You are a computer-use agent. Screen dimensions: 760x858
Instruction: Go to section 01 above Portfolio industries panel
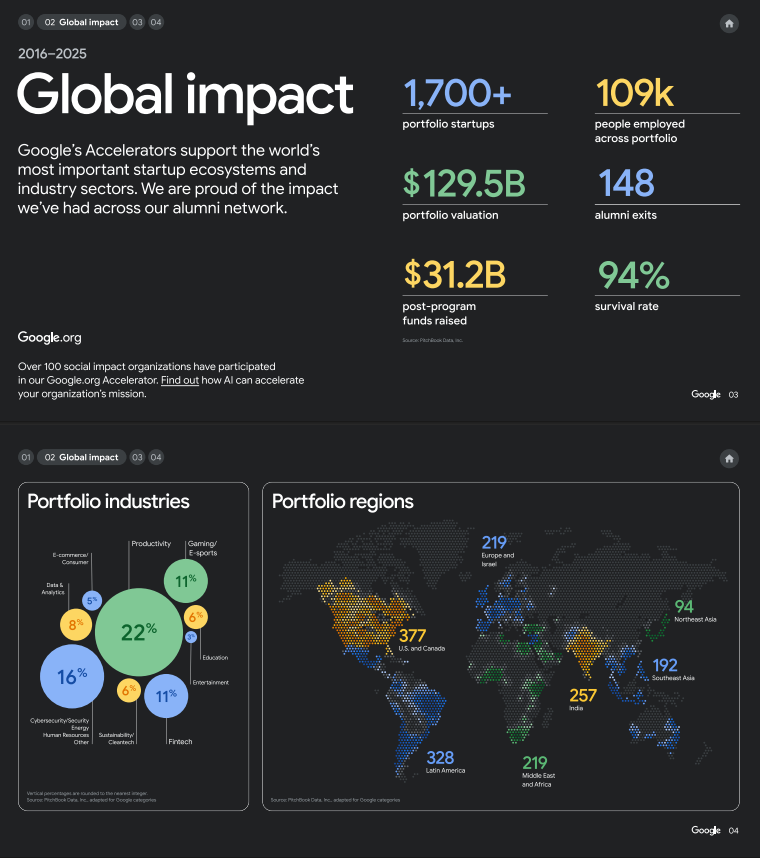[x=26, y=457]
